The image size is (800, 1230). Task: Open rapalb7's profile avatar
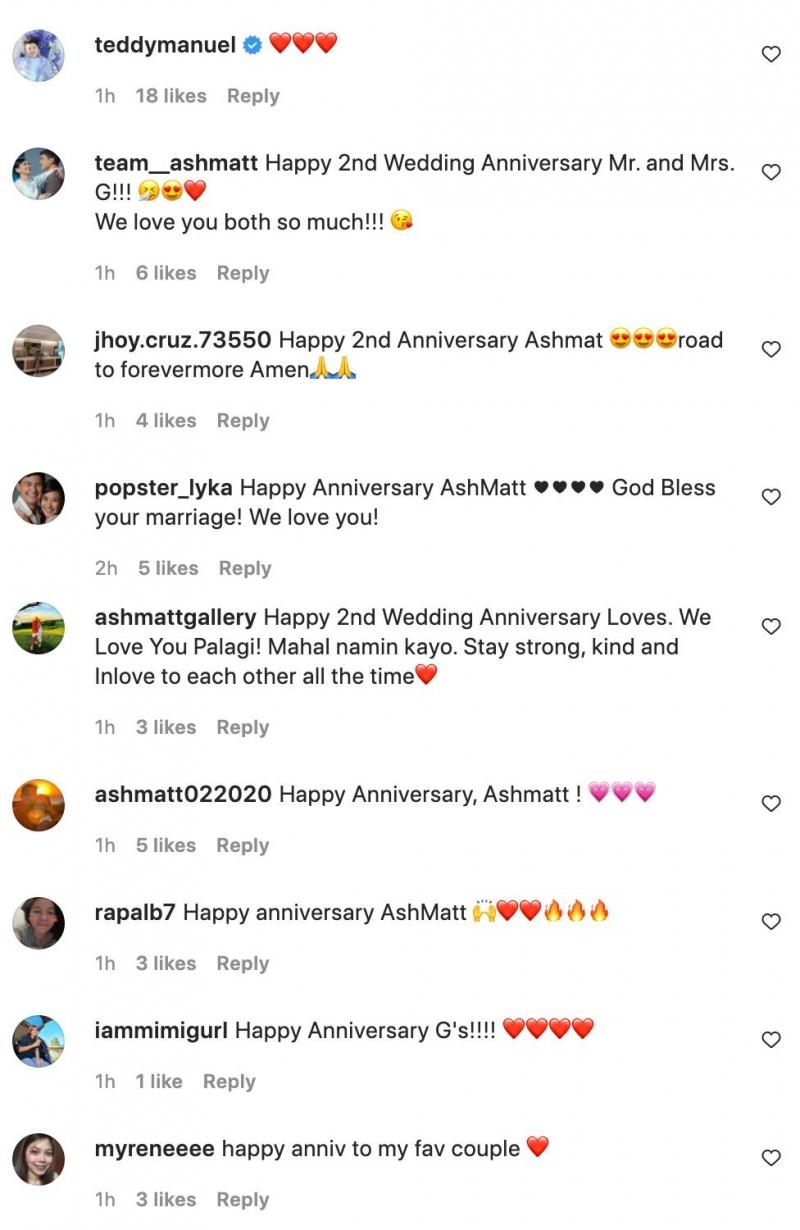(x=38, y=922)
